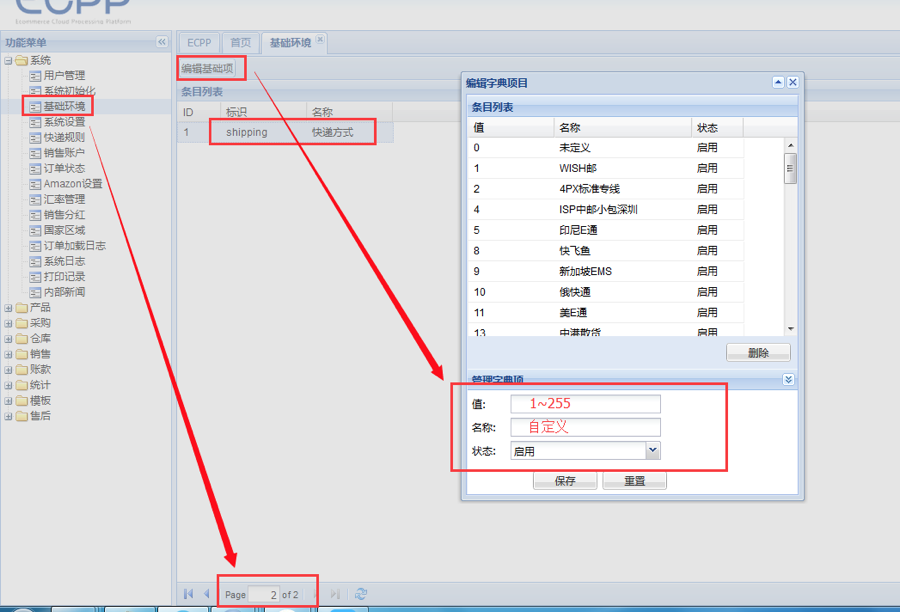Close the 基础环境 tab with its x icon

320,40
